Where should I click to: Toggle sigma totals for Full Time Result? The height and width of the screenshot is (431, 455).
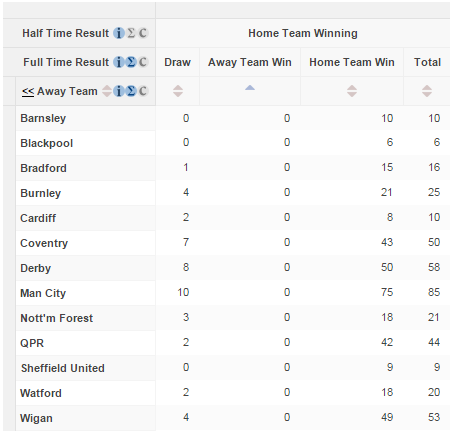point(131,62)
